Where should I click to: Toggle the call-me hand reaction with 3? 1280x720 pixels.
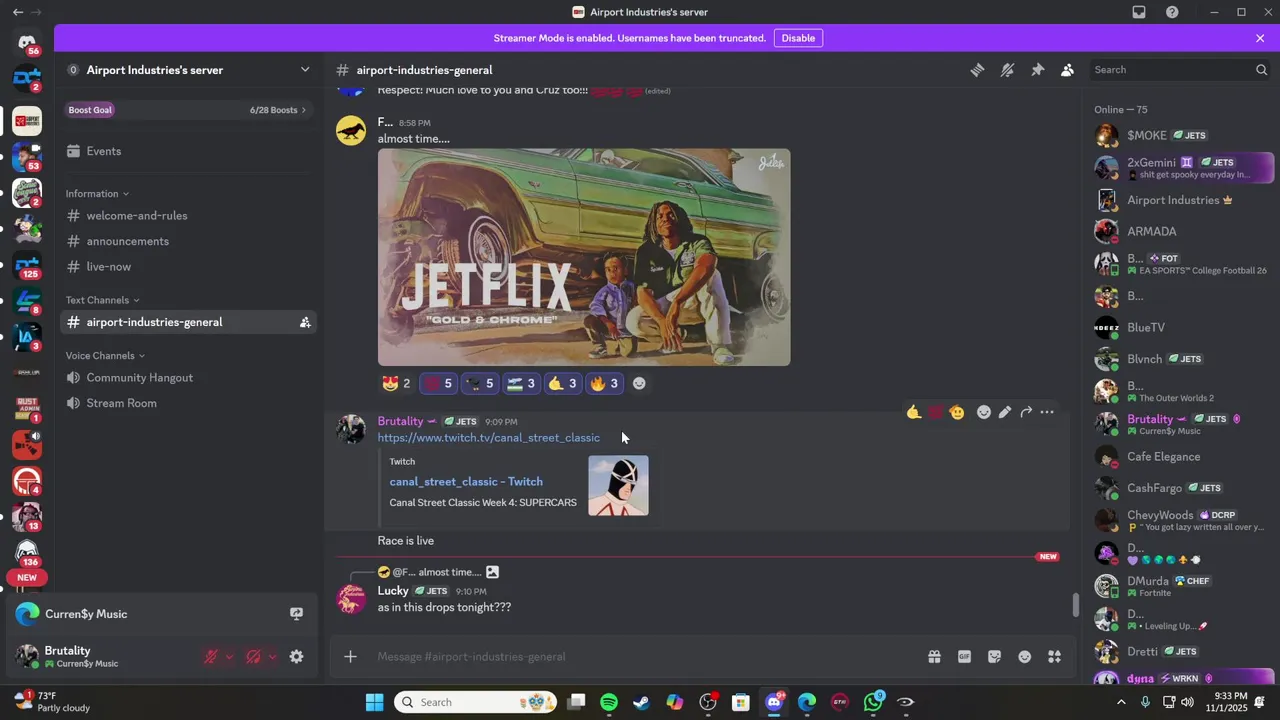562,383
